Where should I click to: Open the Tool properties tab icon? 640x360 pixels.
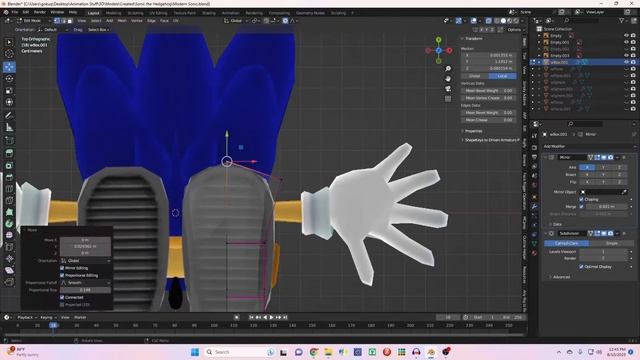point(534,136)
